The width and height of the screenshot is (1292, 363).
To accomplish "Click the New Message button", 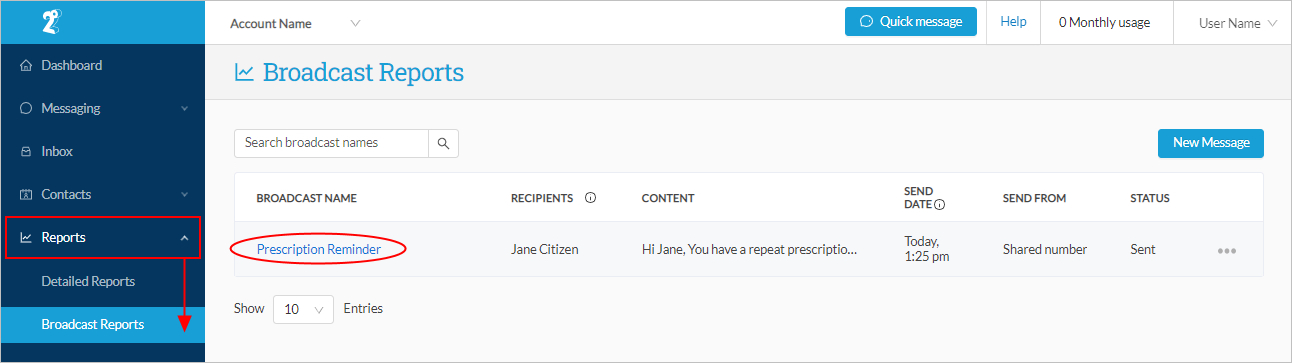I will (x=1210, y=143).
